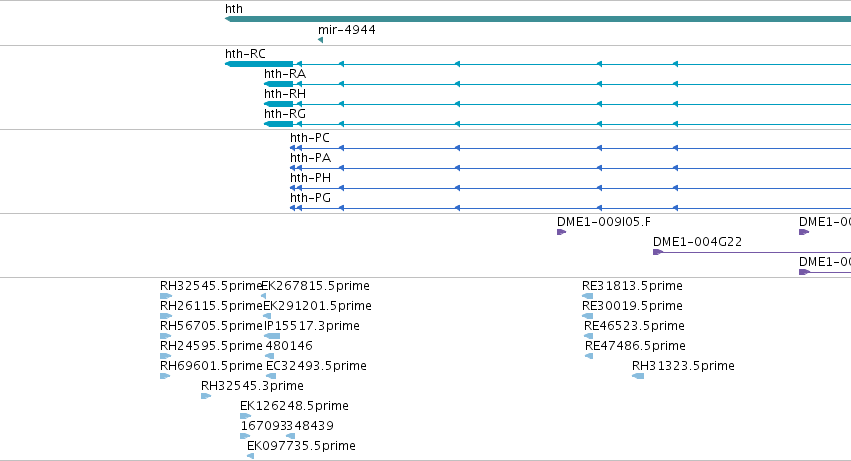Click the EK097735.5prime EST label
This screenshot has height=461, width=851.
pos(301,446)
